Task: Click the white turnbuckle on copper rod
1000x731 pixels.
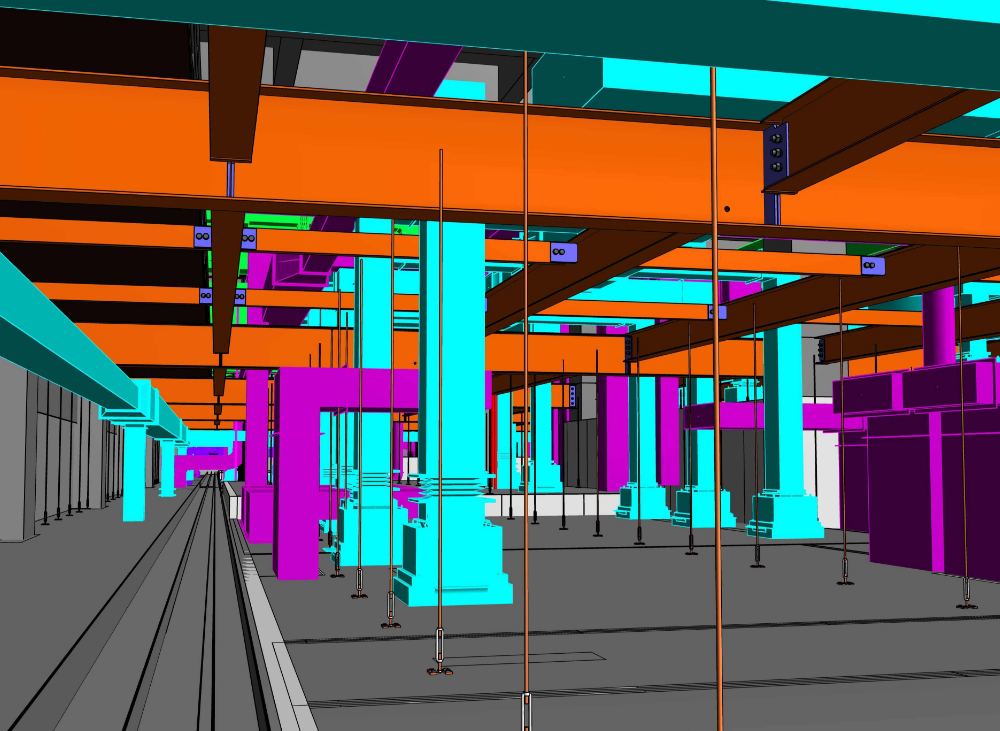Action: [x=439, y=647]
